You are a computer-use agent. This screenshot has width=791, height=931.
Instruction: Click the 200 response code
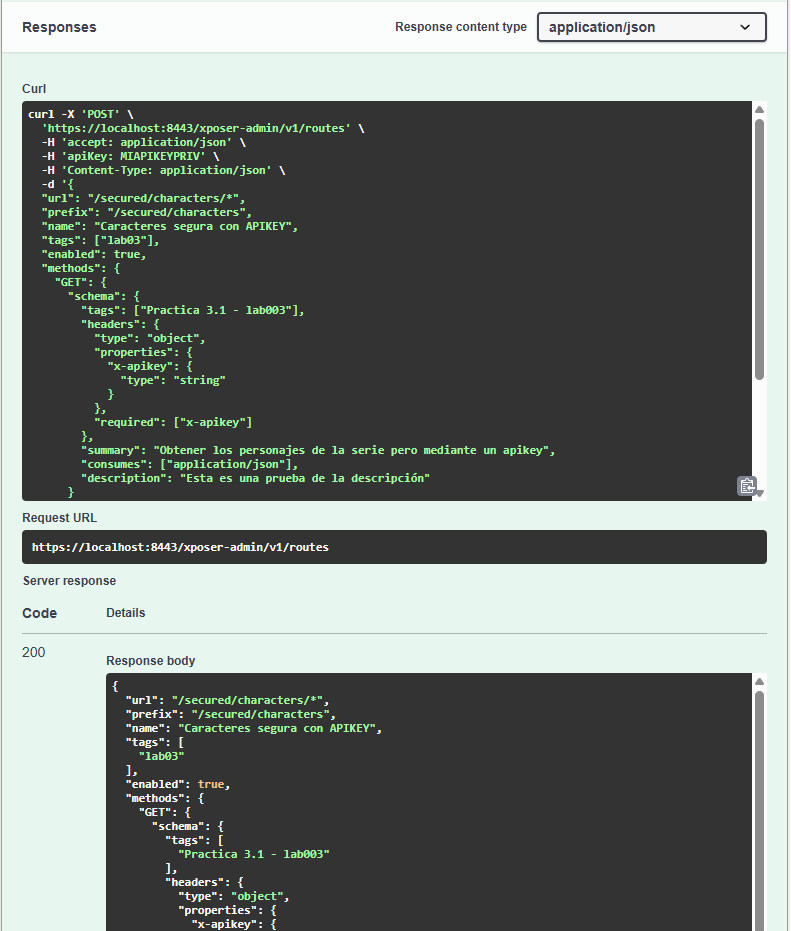coord(34,653)
